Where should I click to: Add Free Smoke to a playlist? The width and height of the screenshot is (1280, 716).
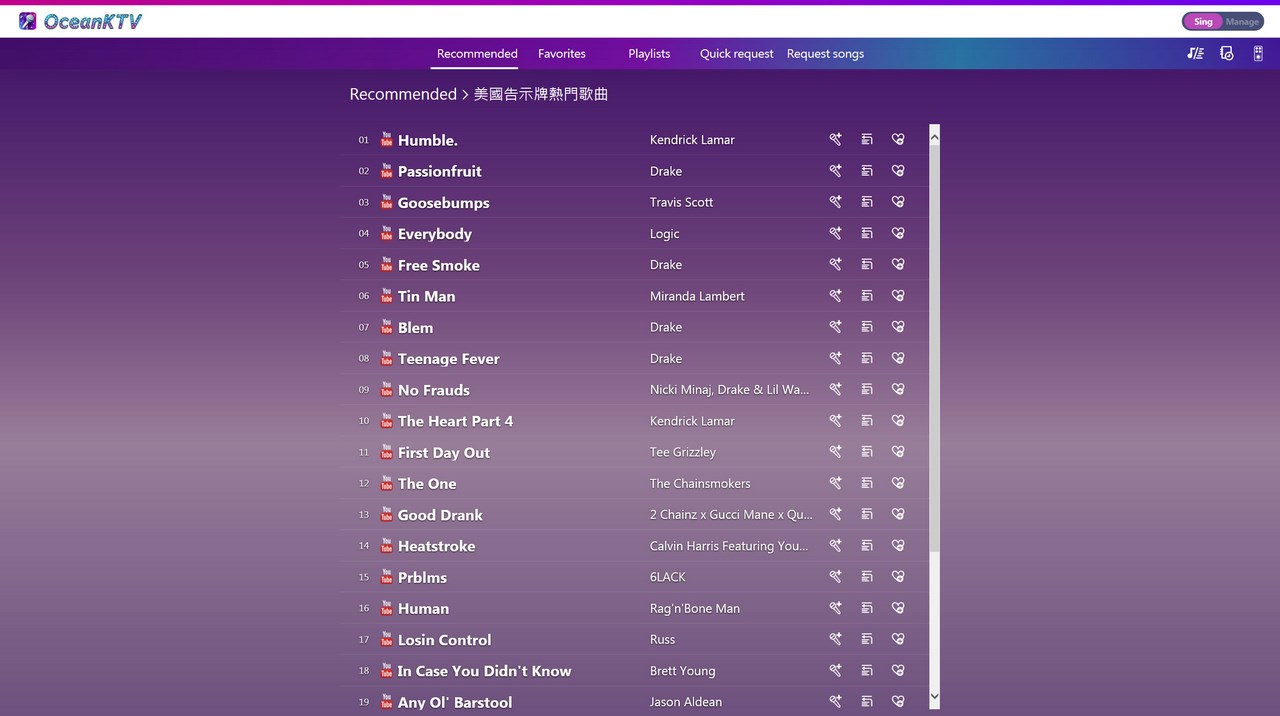[x=867, y=264]
